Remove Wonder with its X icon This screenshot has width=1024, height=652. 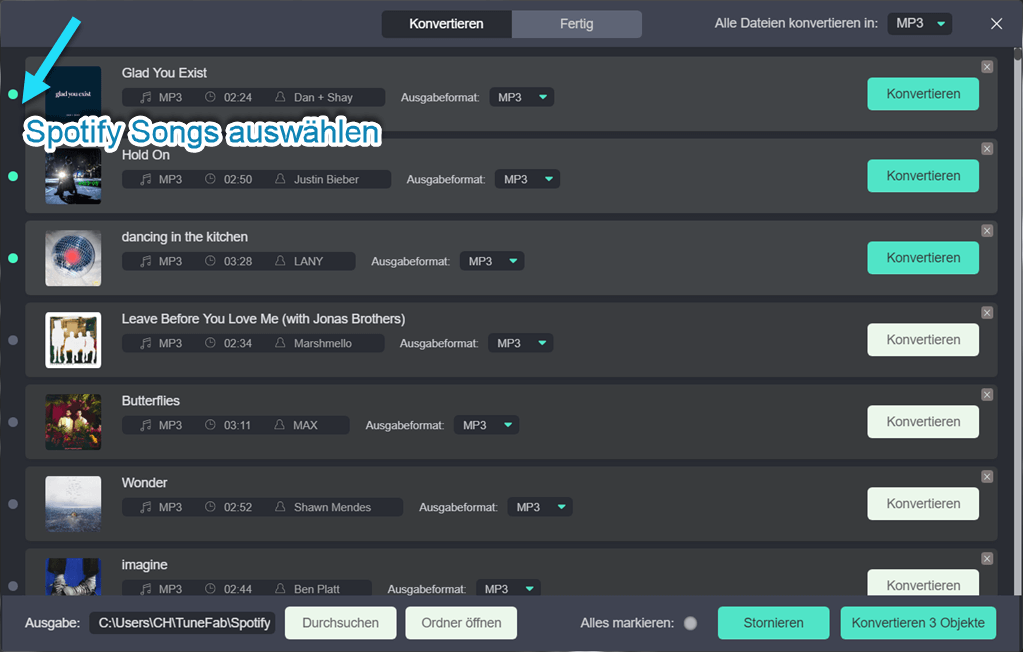tap(987, 477)
